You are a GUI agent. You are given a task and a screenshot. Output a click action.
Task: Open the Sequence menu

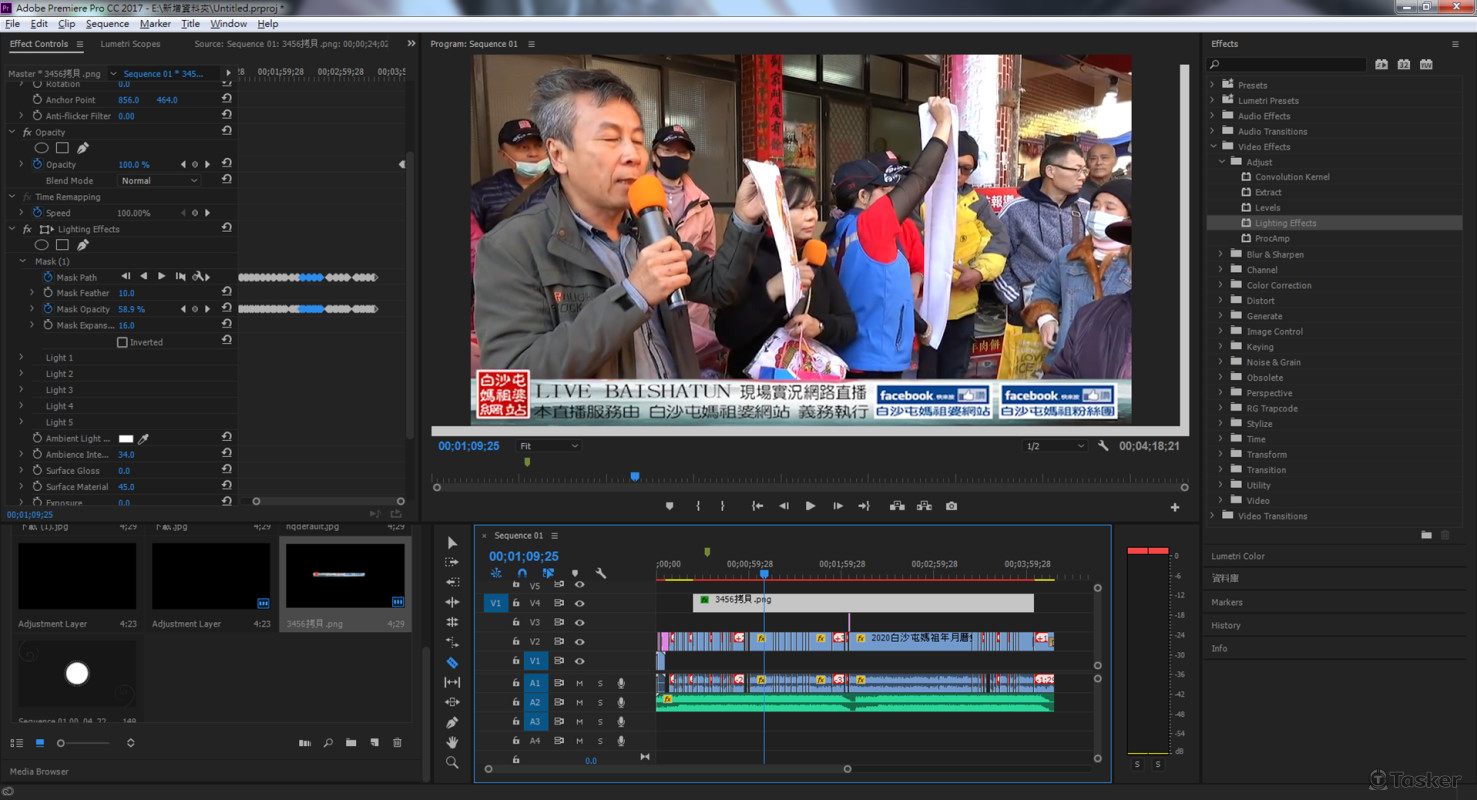click(107, 23)
